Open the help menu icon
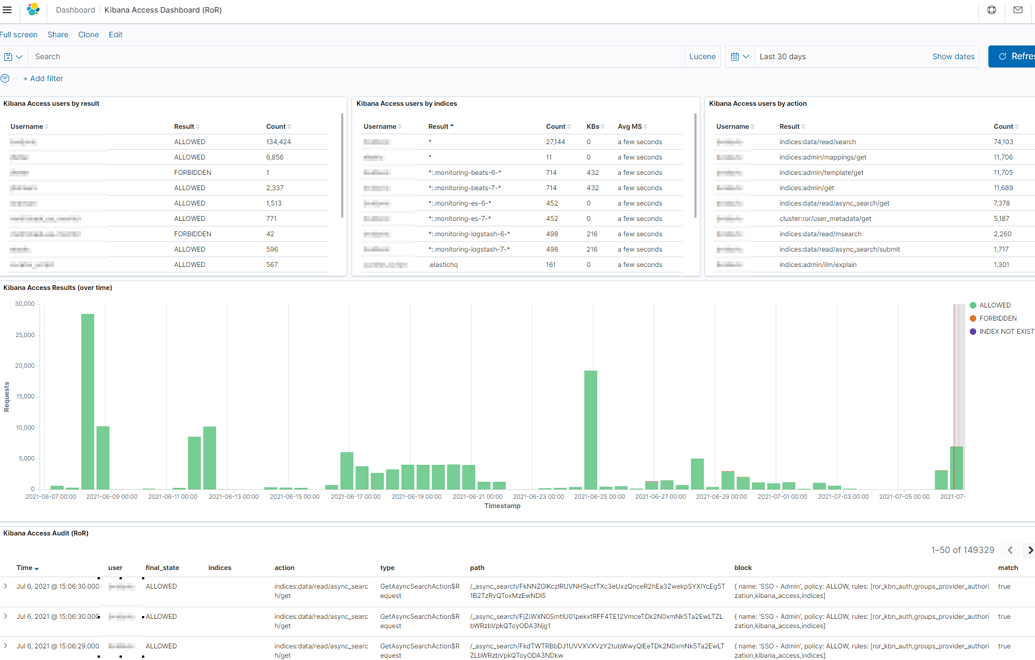The width and height of the screenshot is (1035, 660). [990, 11]
